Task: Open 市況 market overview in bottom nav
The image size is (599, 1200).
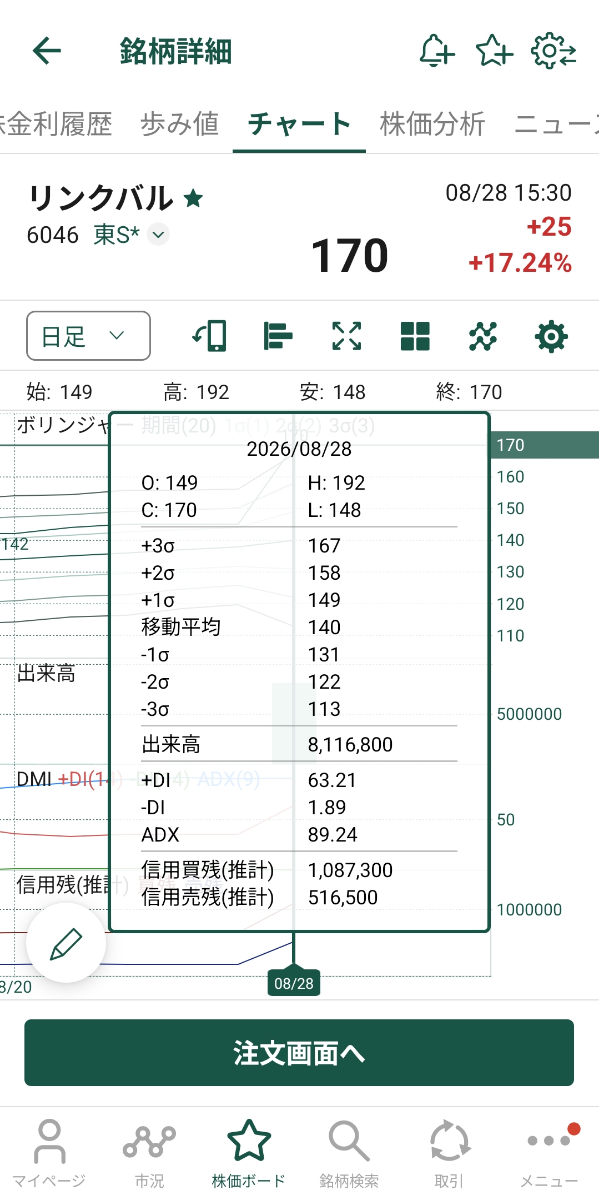Action: 149,1153
